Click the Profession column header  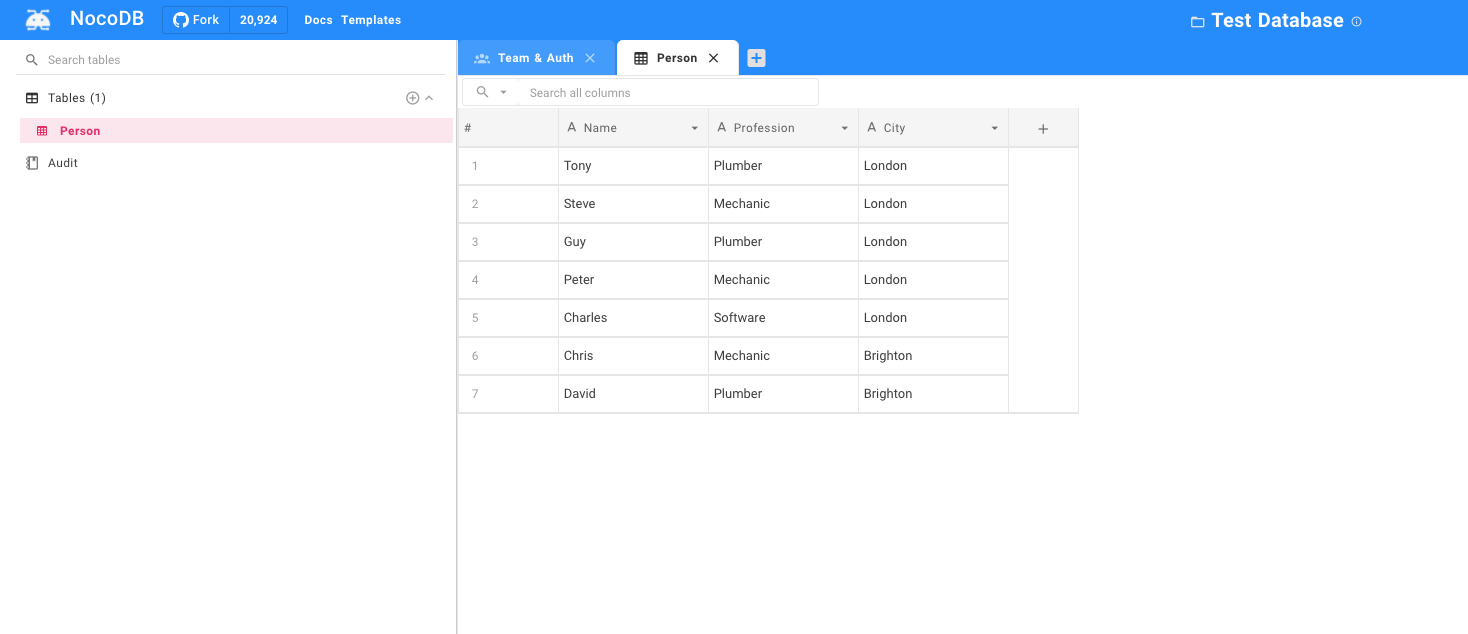783,128
